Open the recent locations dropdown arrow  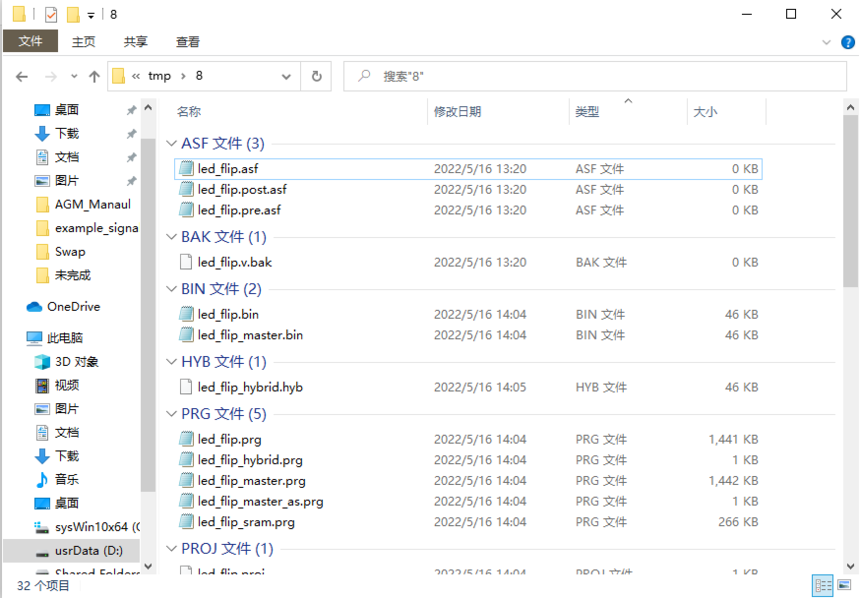(x=74, y=76)
